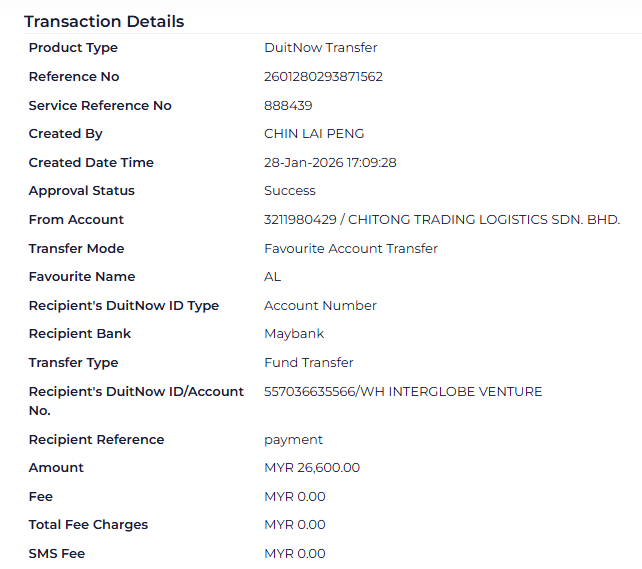Click the Transaction Details heading
Image resolution: width=642 pixels, height=569 pixels.
click(104, 21)
